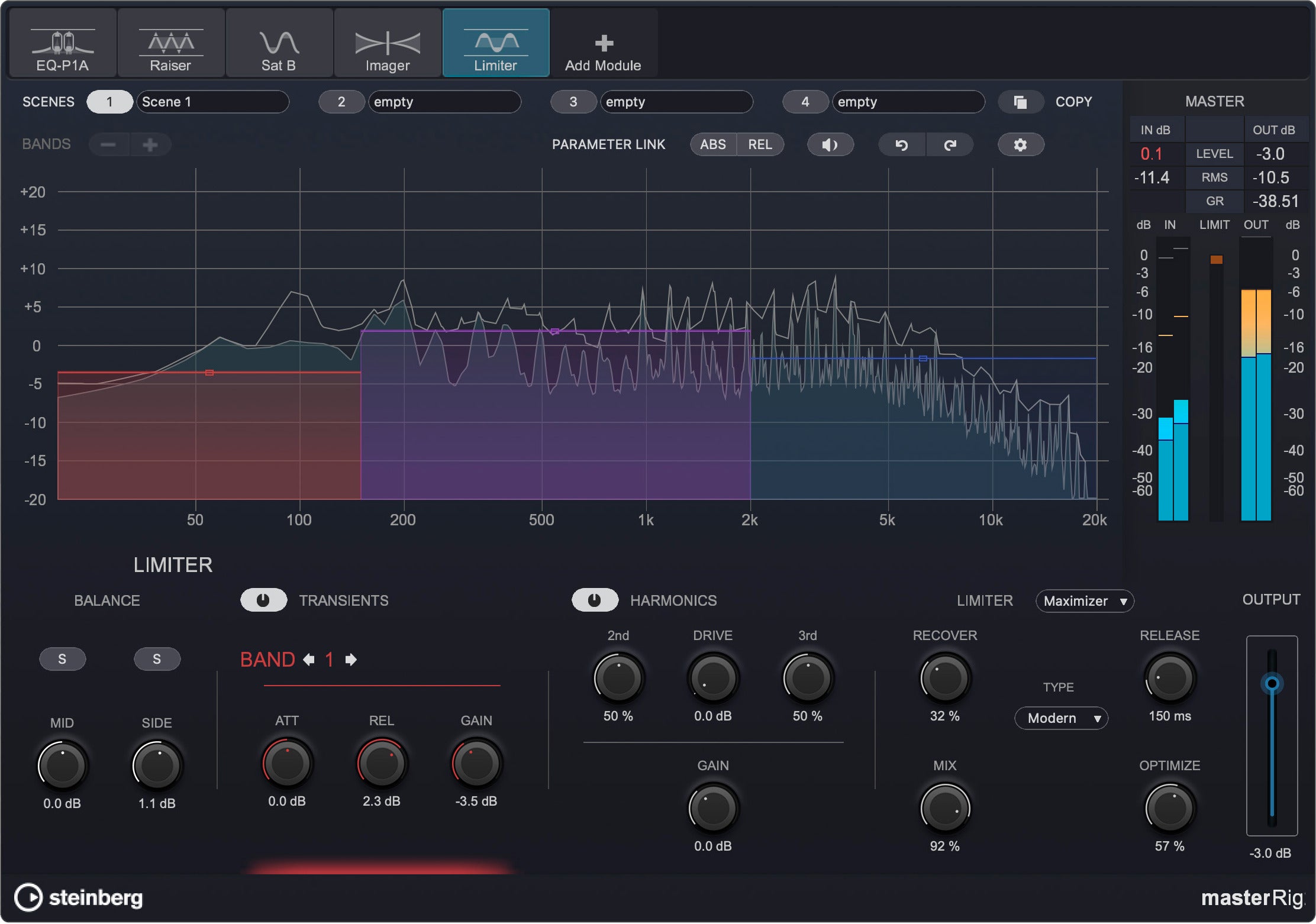Screen dimensions: 1316x924
Task: Toggle the HARMONICS section on
Action: 595,600
